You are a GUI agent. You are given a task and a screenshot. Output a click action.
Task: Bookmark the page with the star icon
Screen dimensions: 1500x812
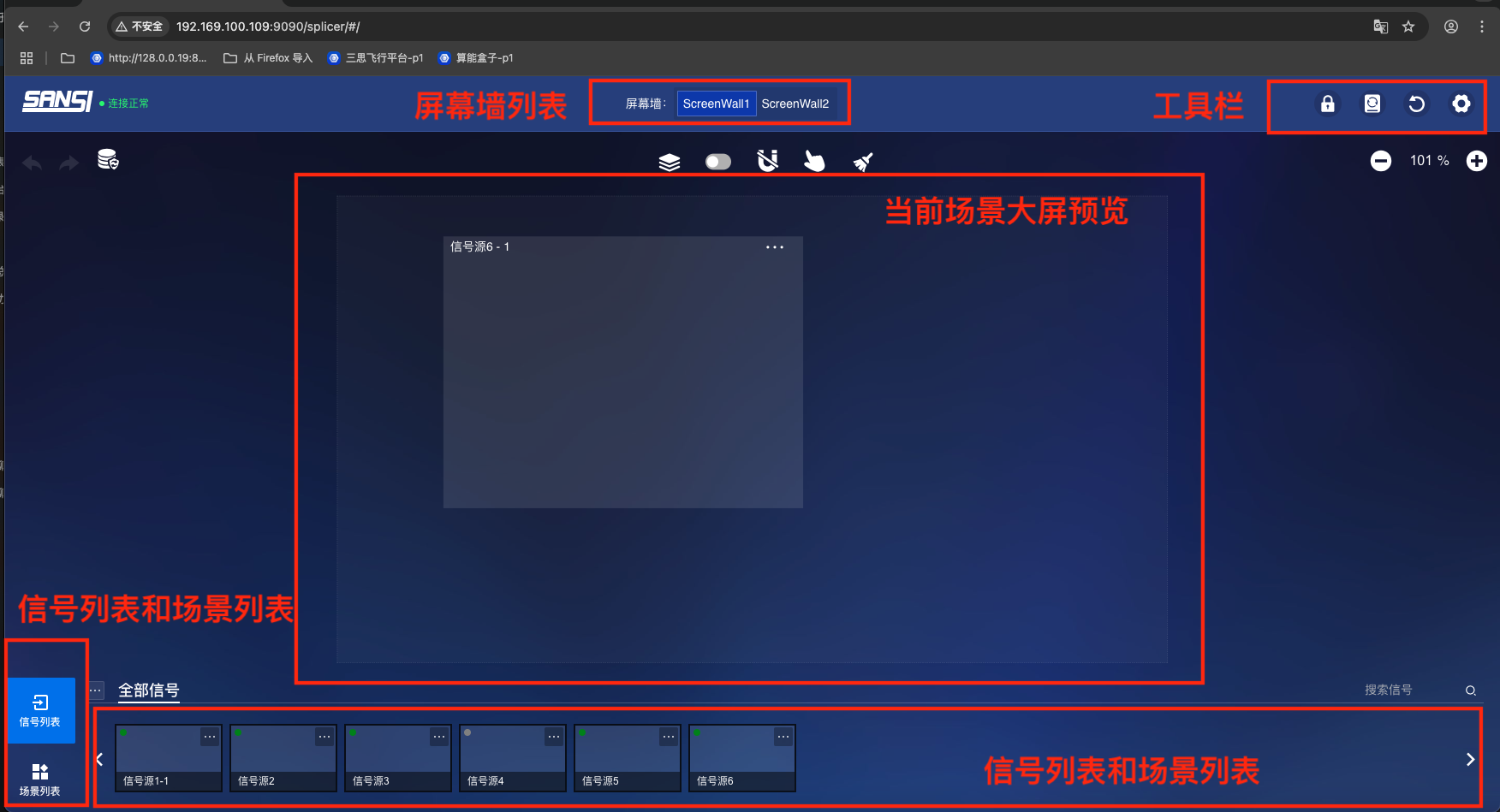(1408, 27)
